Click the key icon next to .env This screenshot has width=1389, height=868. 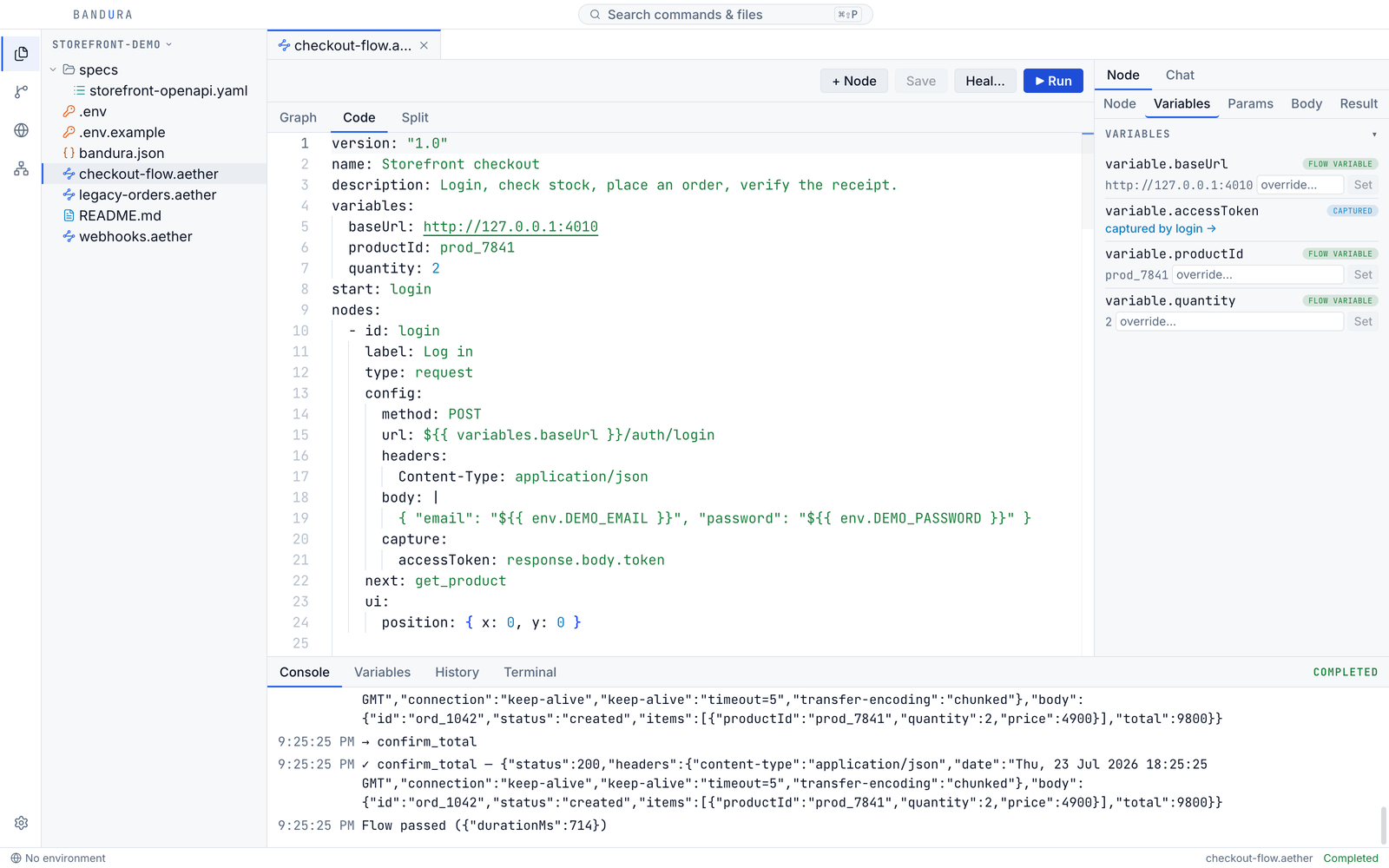(x=69, y=111)
